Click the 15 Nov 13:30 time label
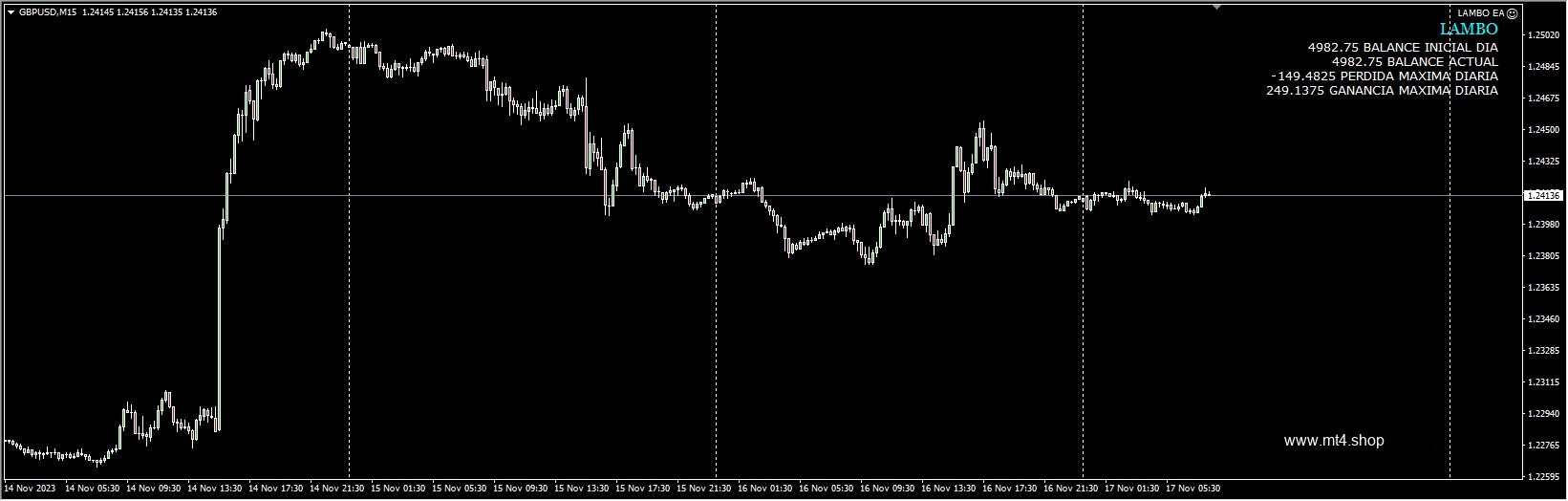 (581, 488)
